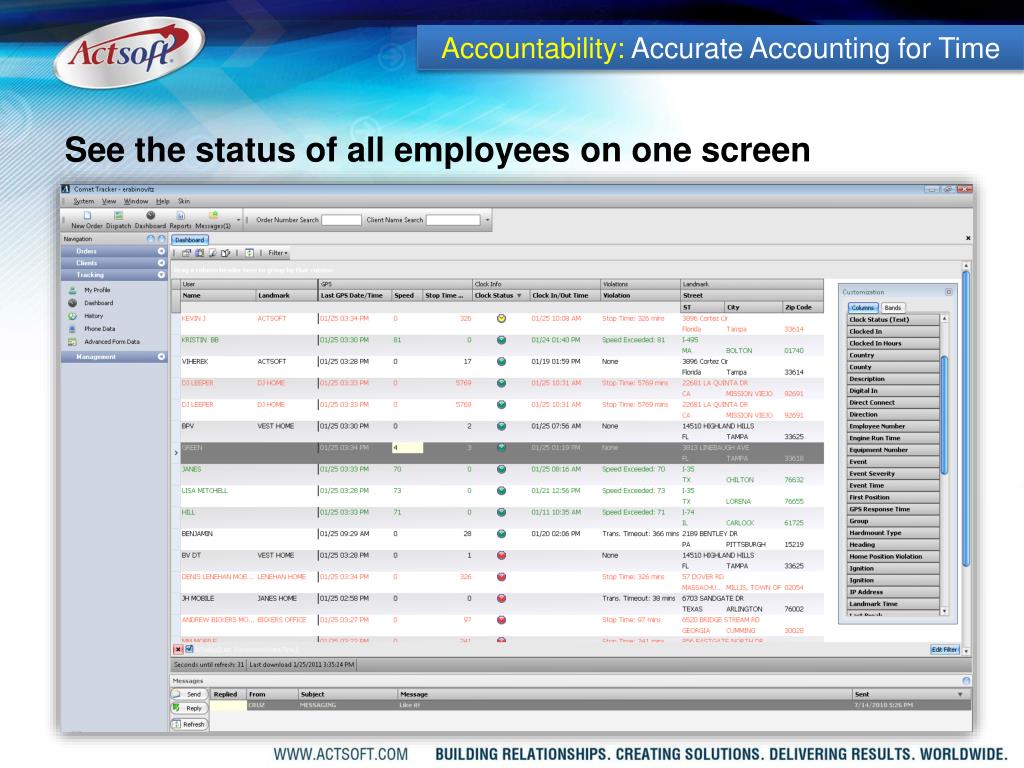This screenshot has height=768, width=1024.
Task: Click the first grid toolbar icon beside Filter
Action: tap(186, 253)
